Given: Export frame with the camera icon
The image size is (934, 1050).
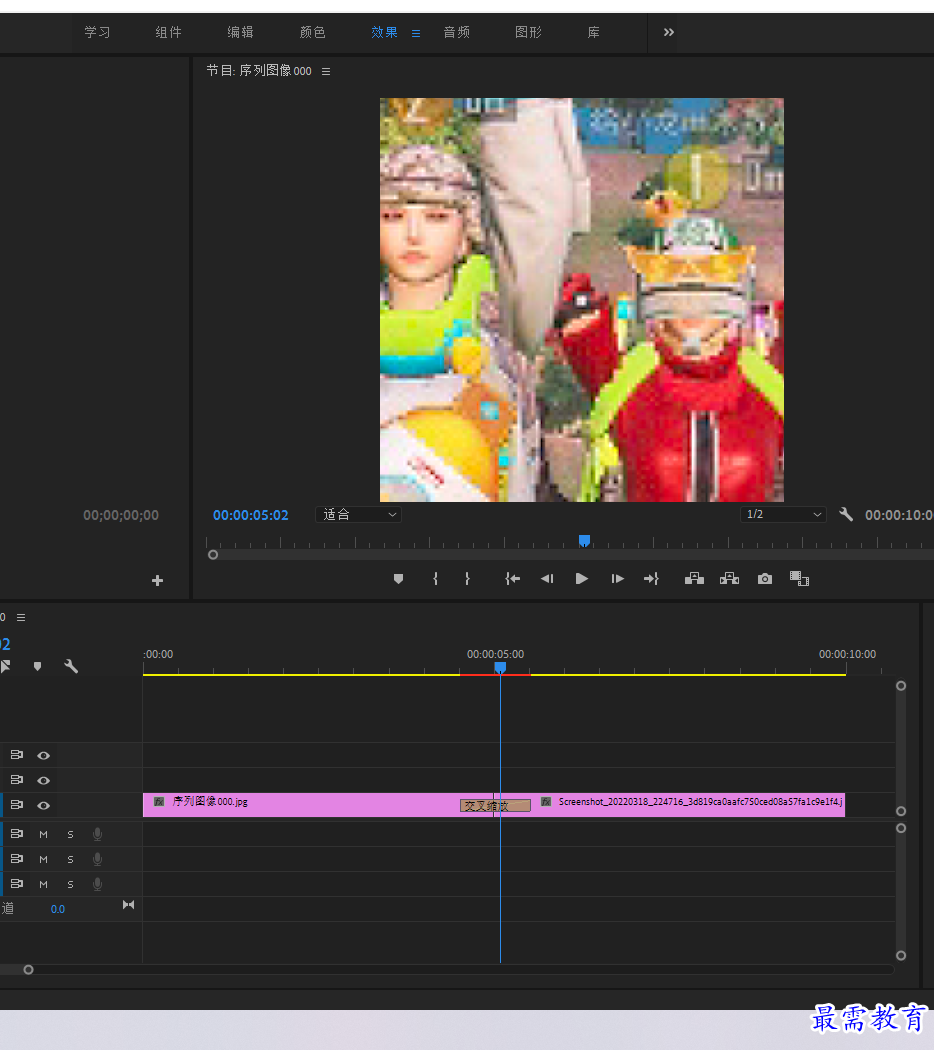Looking at the screenshot, I should click(x=765, y=579).
